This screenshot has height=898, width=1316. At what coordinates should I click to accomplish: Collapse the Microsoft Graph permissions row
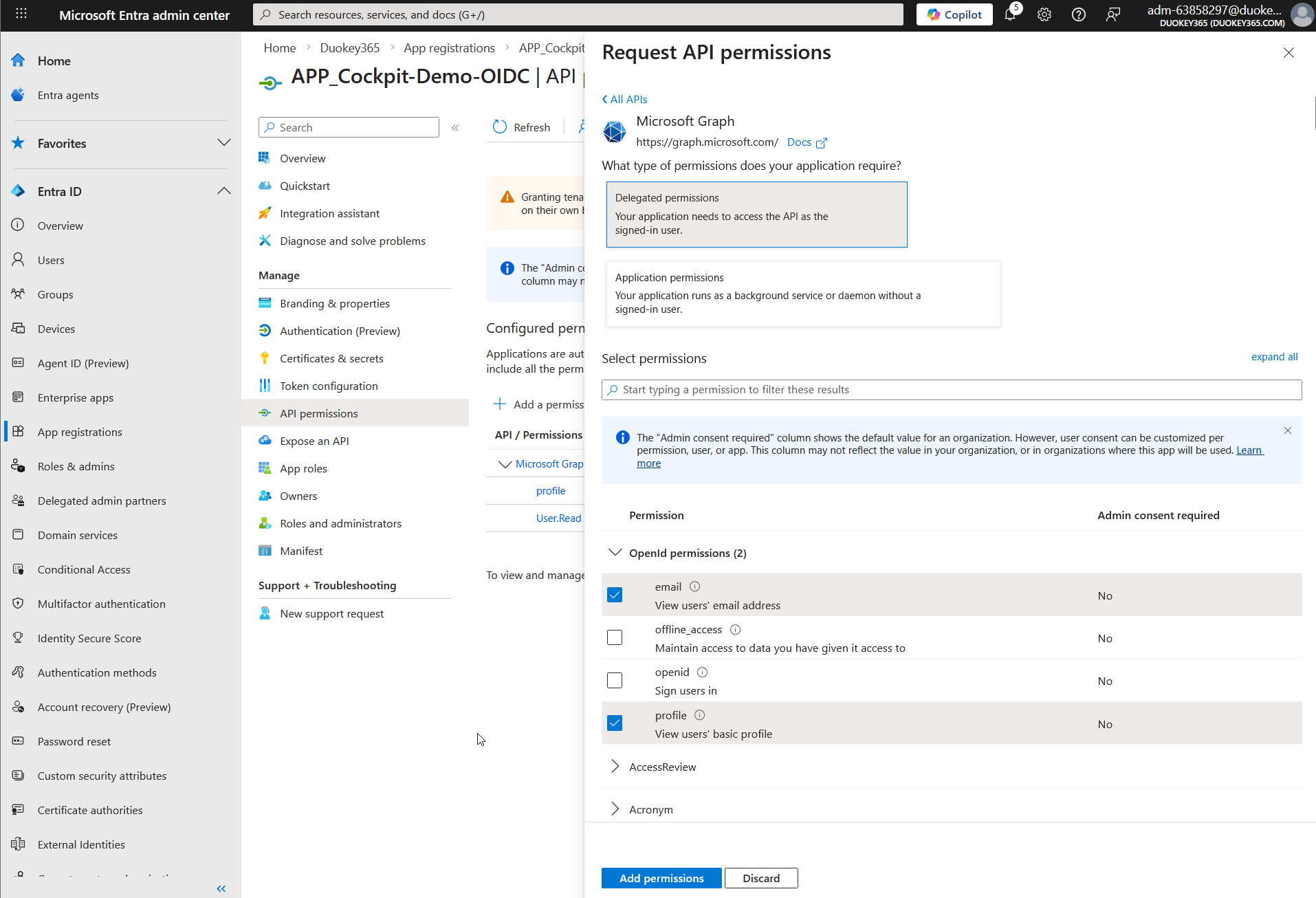point(505,464)
